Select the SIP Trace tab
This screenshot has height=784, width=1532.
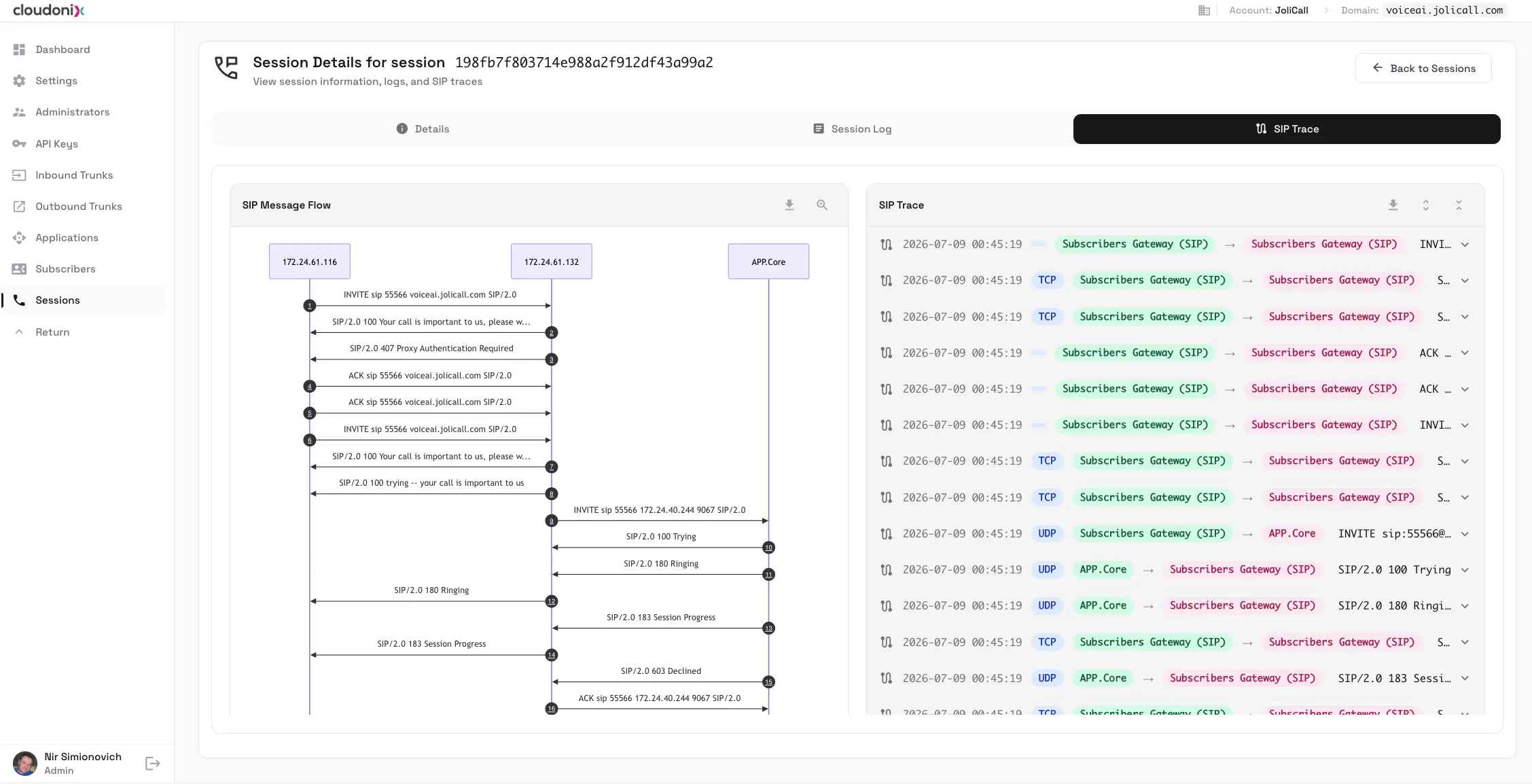point(1287,129)
